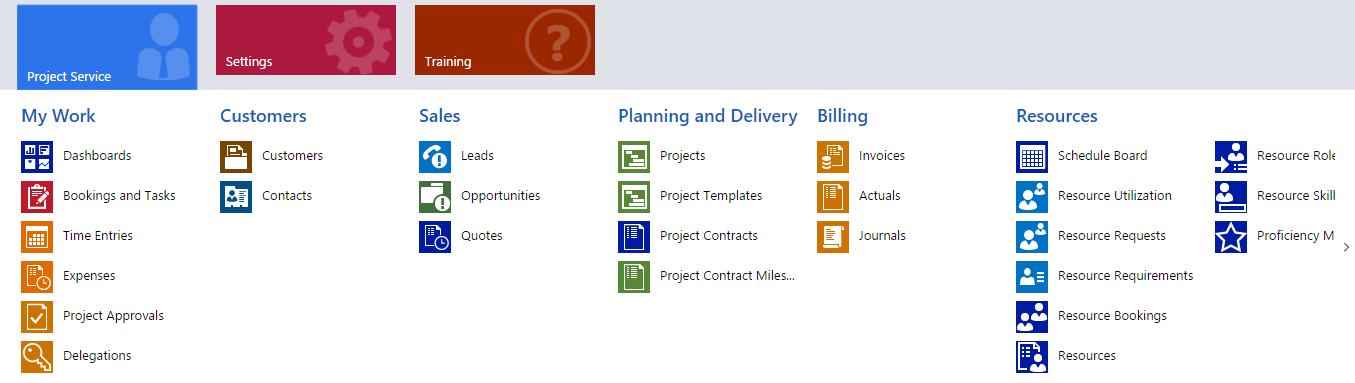The width and height of the screenshot is (1355, 383).
Task: Open the Proficiency Models star icon
Action: pos(1231,237)
